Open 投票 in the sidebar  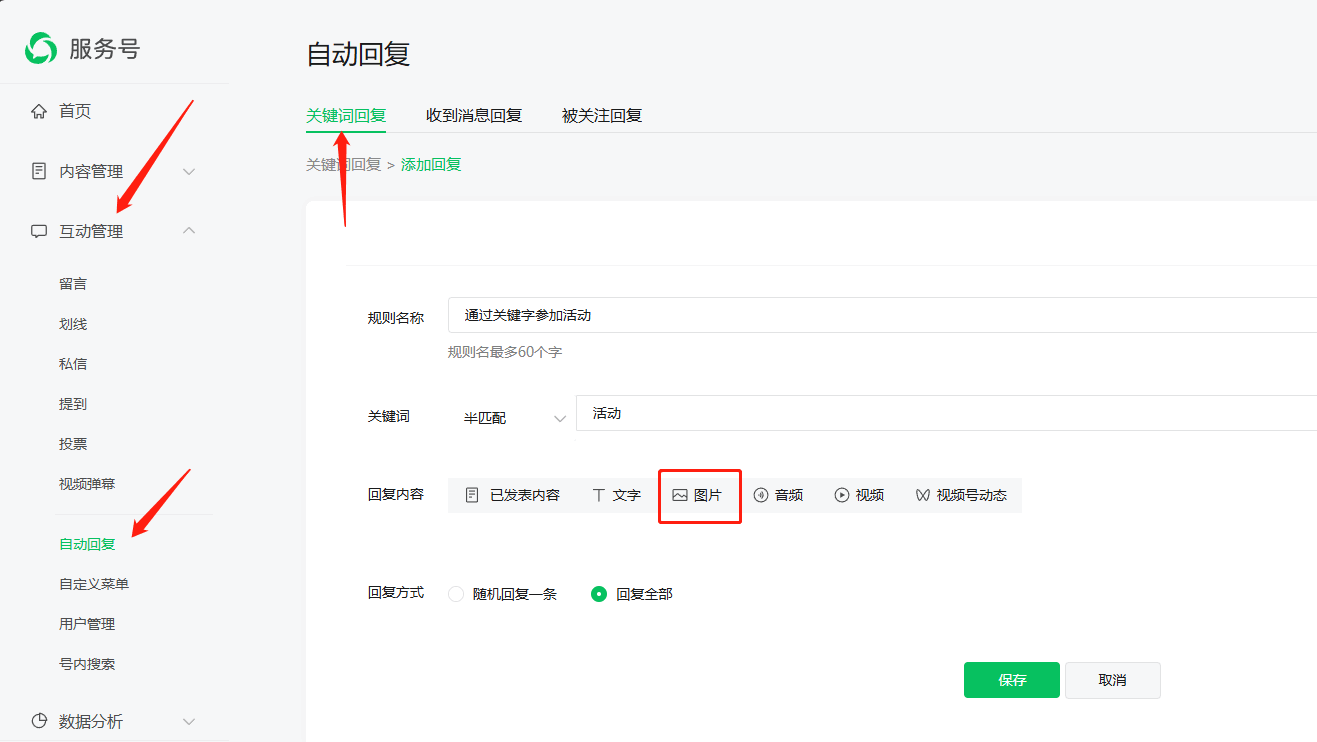[x=73, y=444]
